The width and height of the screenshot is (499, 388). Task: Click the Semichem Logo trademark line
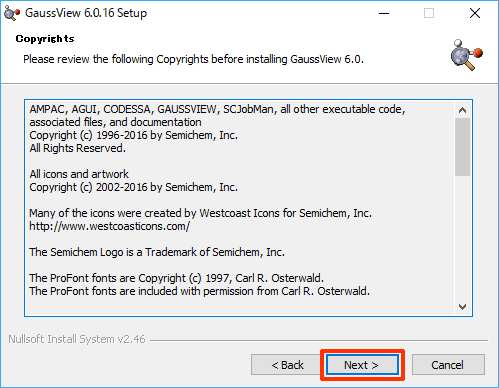pos(157,252)
